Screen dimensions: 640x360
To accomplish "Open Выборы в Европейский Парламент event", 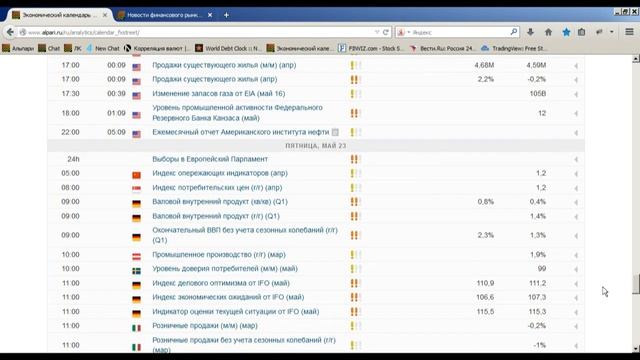I will [210, 159].
